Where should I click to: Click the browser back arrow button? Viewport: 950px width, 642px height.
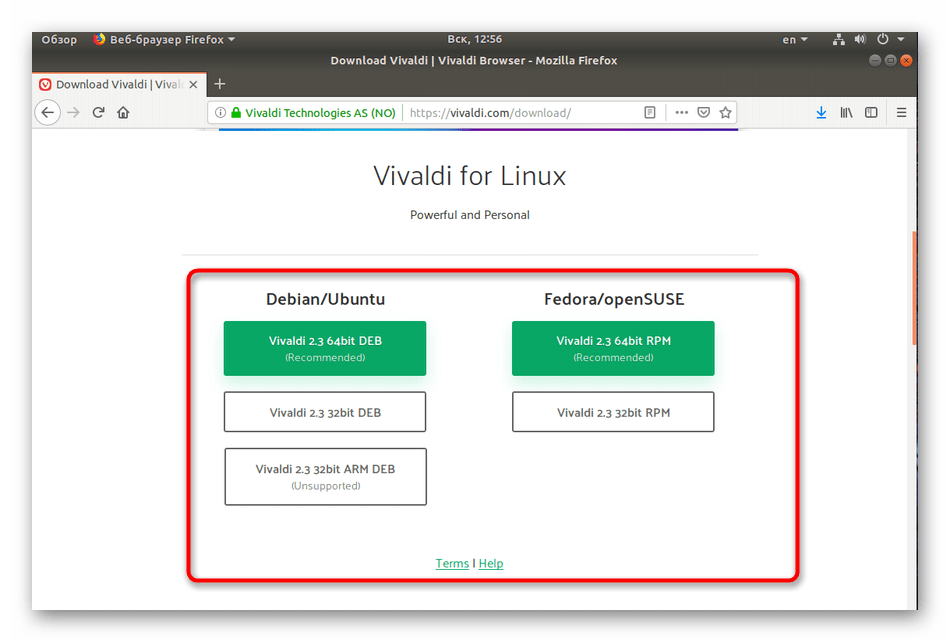click(46, 113)
